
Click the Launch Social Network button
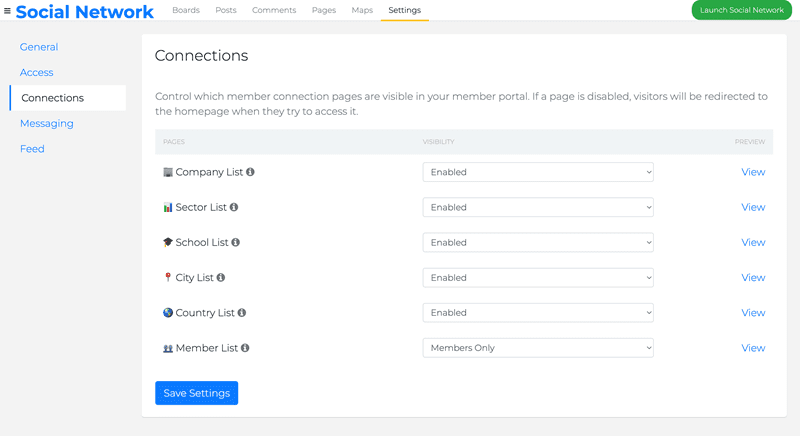[741, 10]
